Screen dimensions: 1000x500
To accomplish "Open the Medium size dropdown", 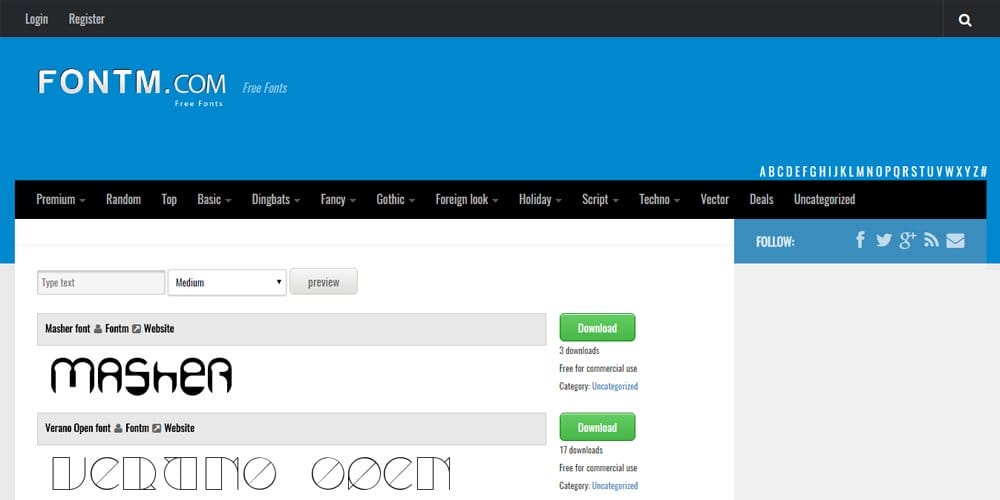I will (227, 283).
